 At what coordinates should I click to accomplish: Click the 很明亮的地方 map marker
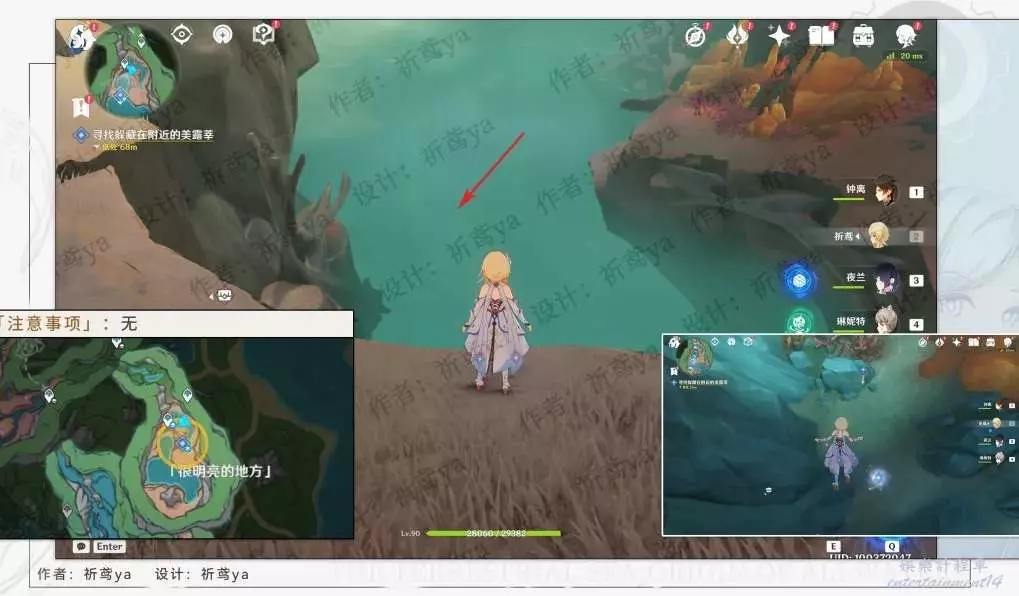coord(182,446)
